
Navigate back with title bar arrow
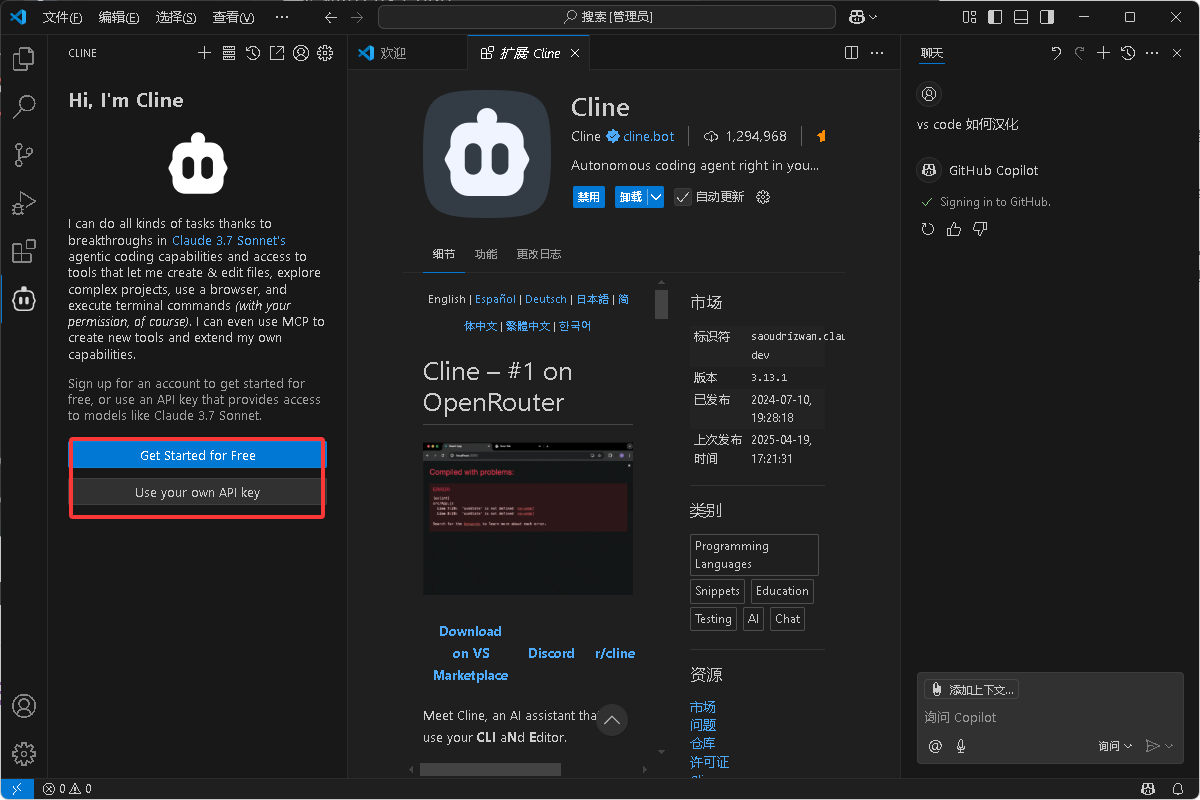pos(331,17)
